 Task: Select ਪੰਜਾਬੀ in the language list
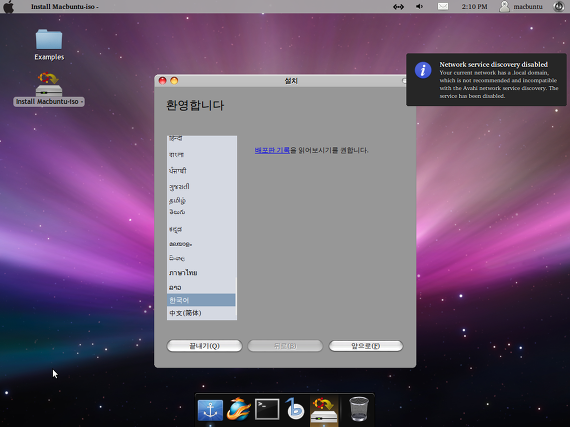pyautogui.click(x=201, y=170)
